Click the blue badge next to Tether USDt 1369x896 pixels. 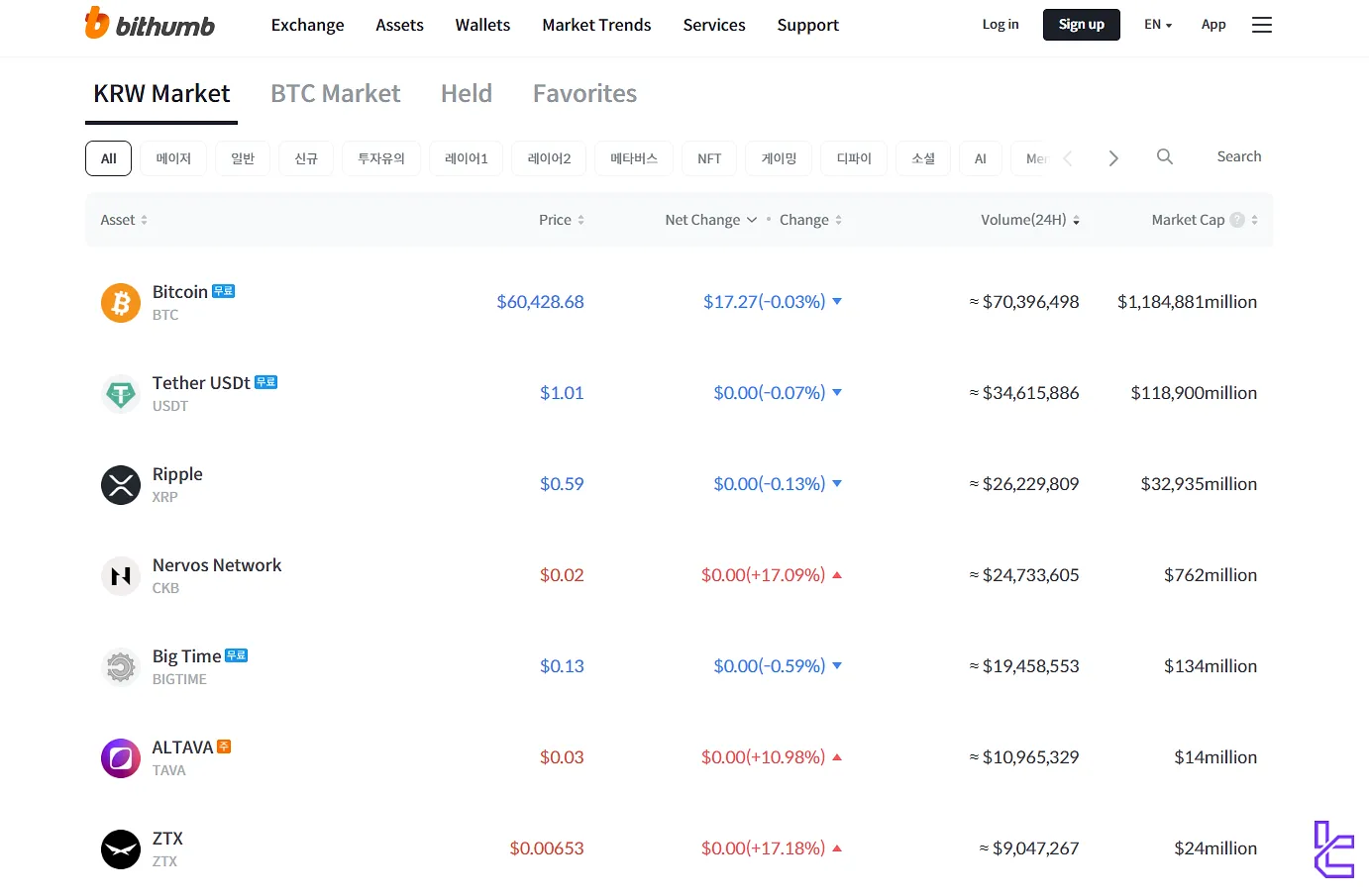[266, 382]
